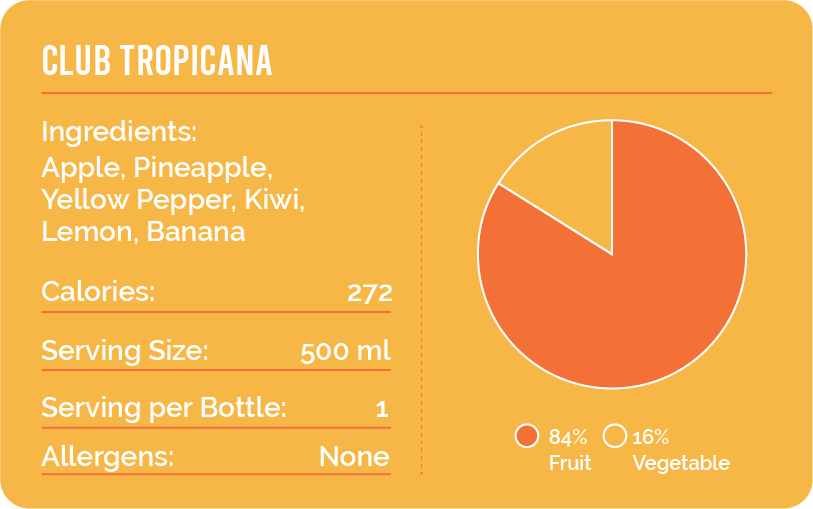Screen dimensions: 813x509
Task: Click the Serving per Bottle label
Action: 163,408
